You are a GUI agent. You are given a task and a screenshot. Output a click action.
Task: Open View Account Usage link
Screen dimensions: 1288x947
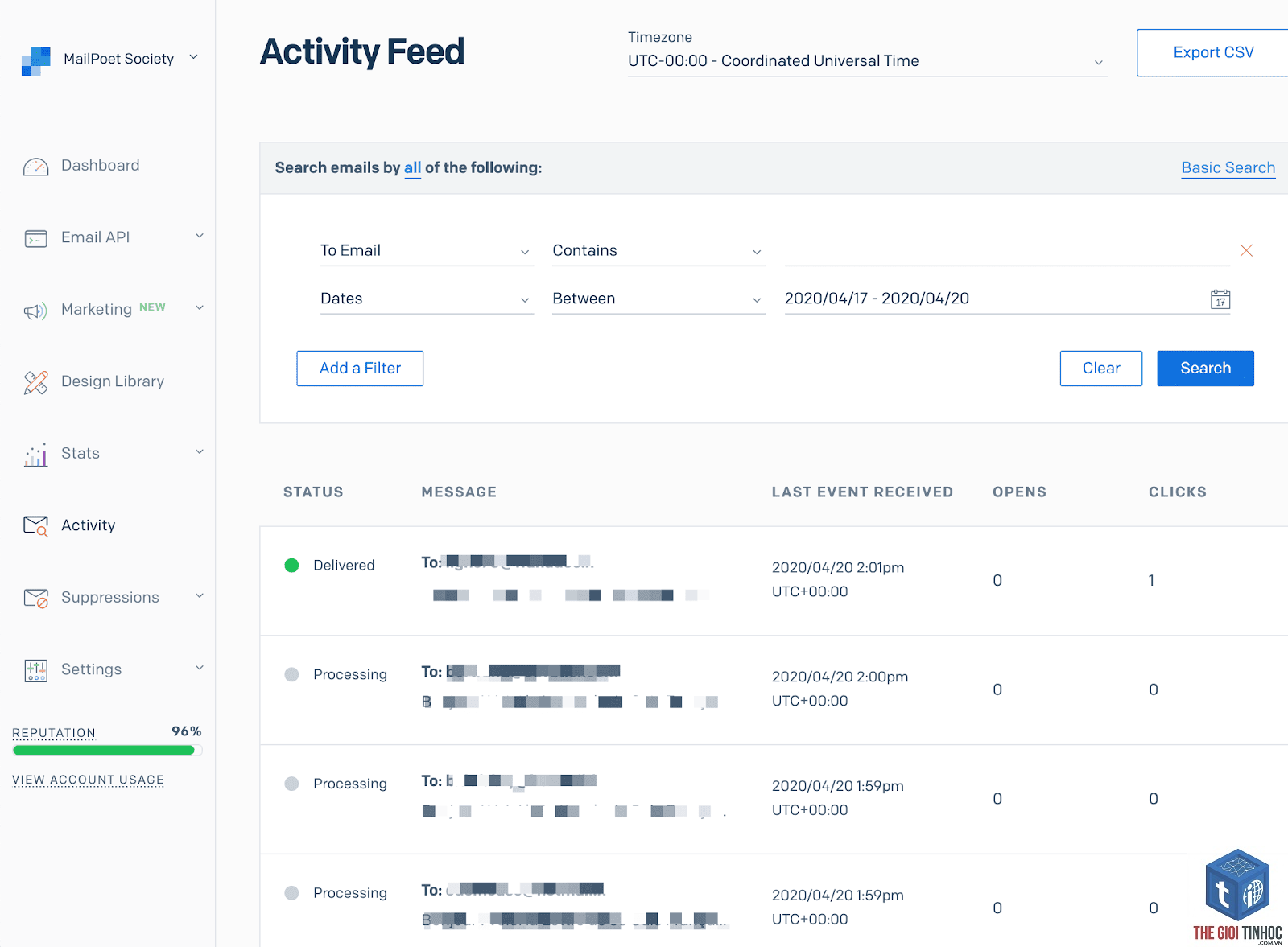(88, 780)
